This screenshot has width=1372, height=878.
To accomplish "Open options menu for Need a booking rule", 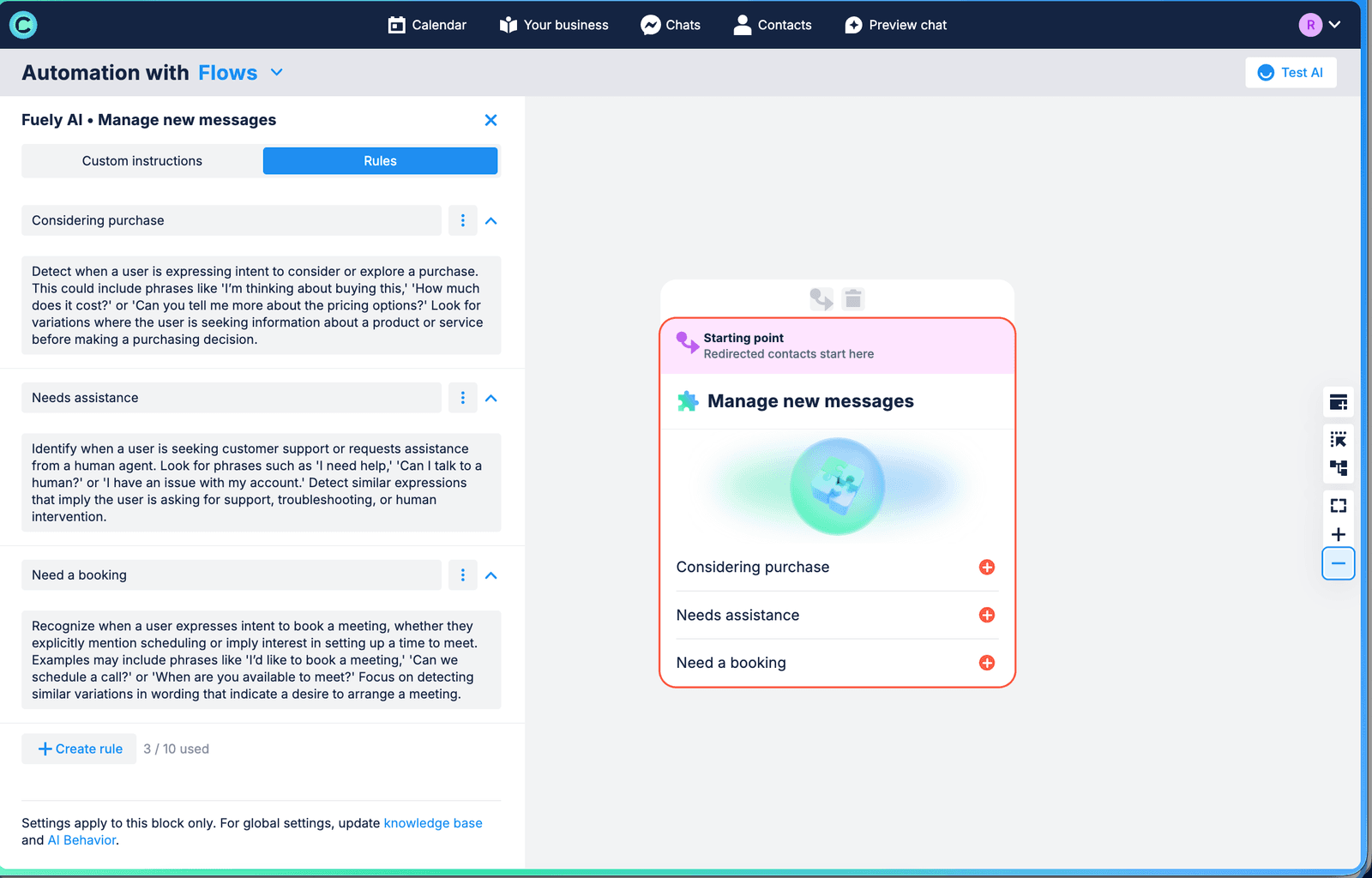I will (x=463, y=575).
